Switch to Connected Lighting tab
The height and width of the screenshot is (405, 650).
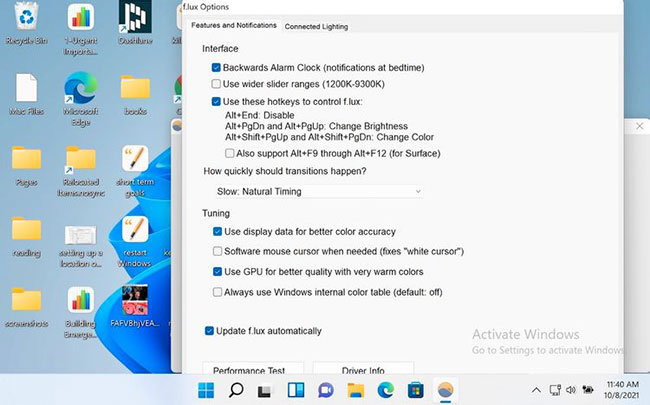tap(316, 27)
